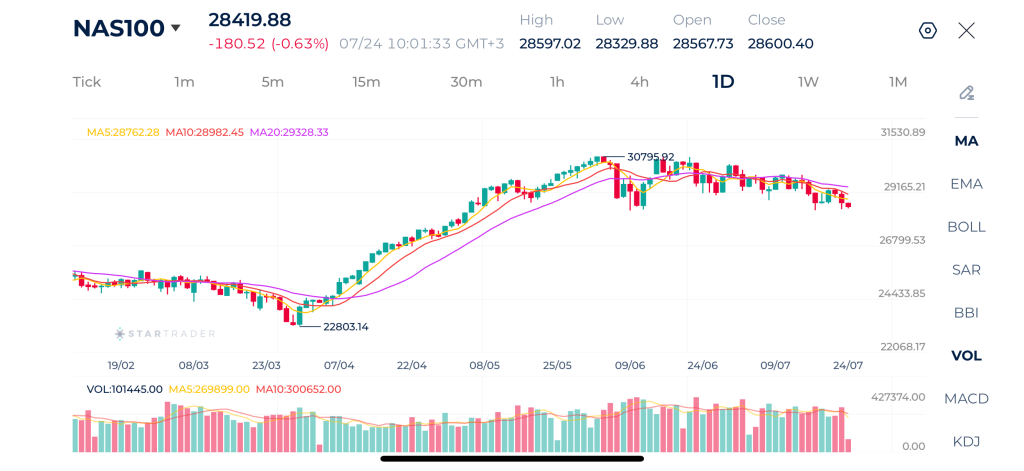The height and width of the screenshot is (471, 1024).
Task: Switch chart to 4h timeframe
Action: [x=639, y=82]
